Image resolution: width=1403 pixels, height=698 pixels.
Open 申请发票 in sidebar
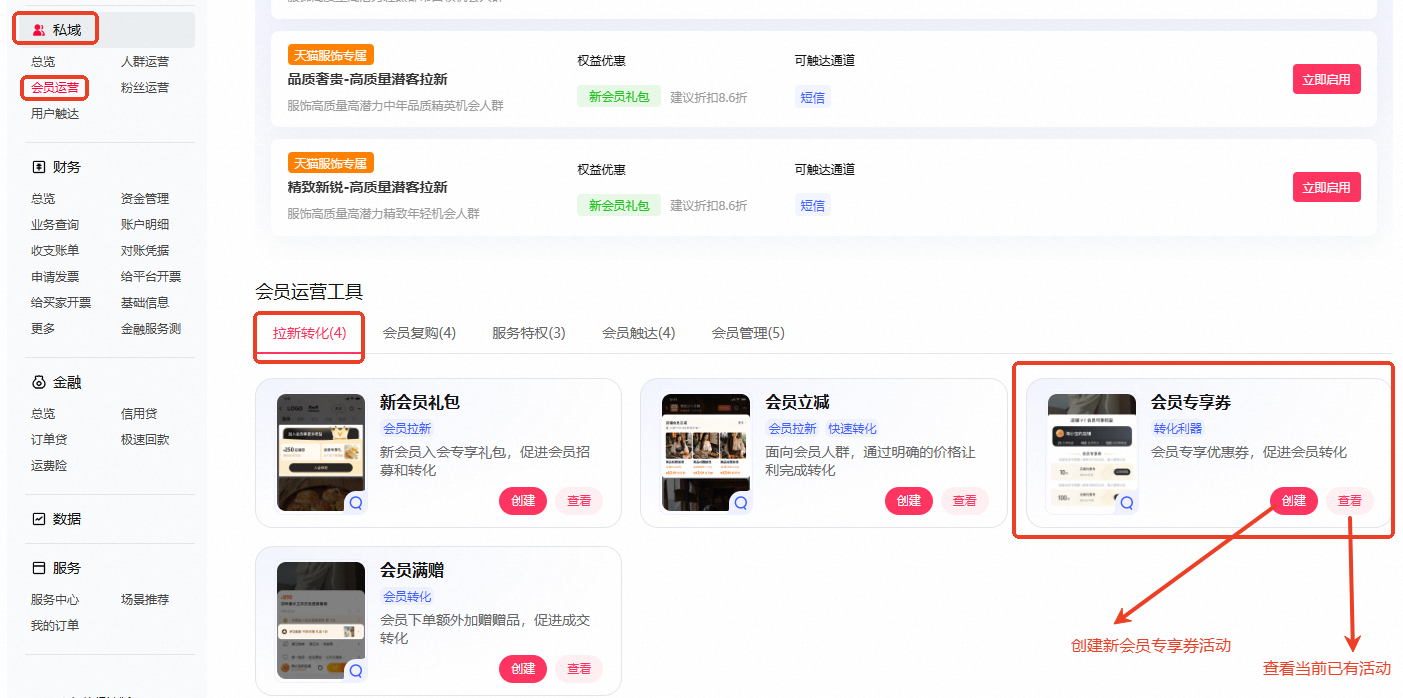pos(55,277)
